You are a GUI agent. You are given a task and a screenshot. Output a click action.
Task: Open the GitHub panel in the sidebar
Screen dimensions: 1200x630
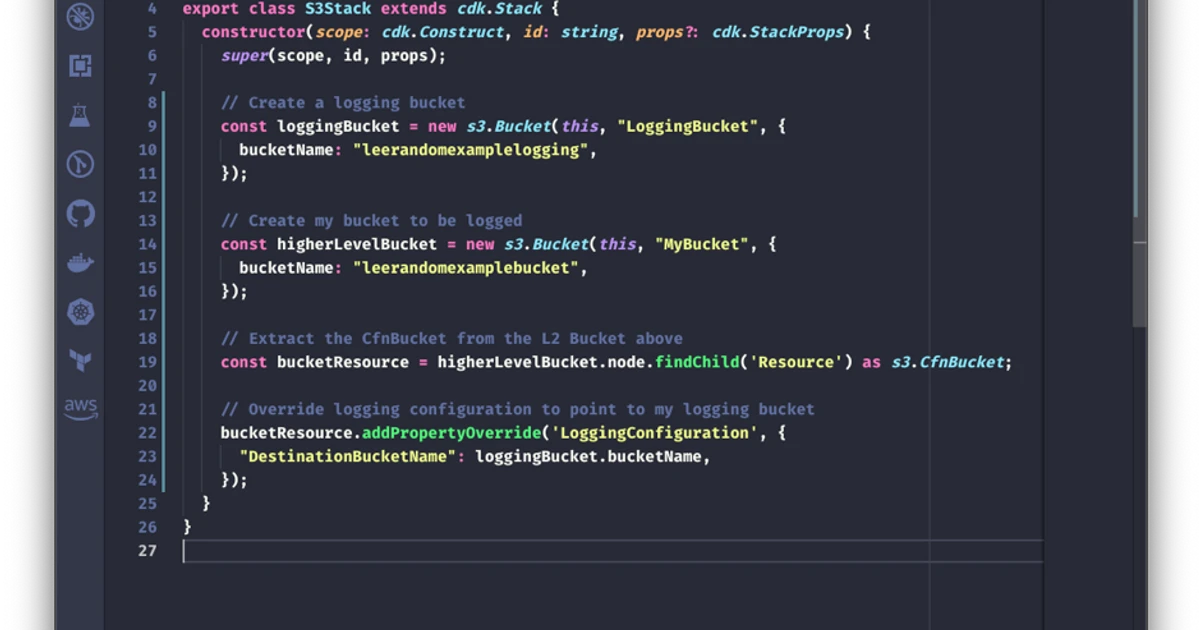point(80,213)
